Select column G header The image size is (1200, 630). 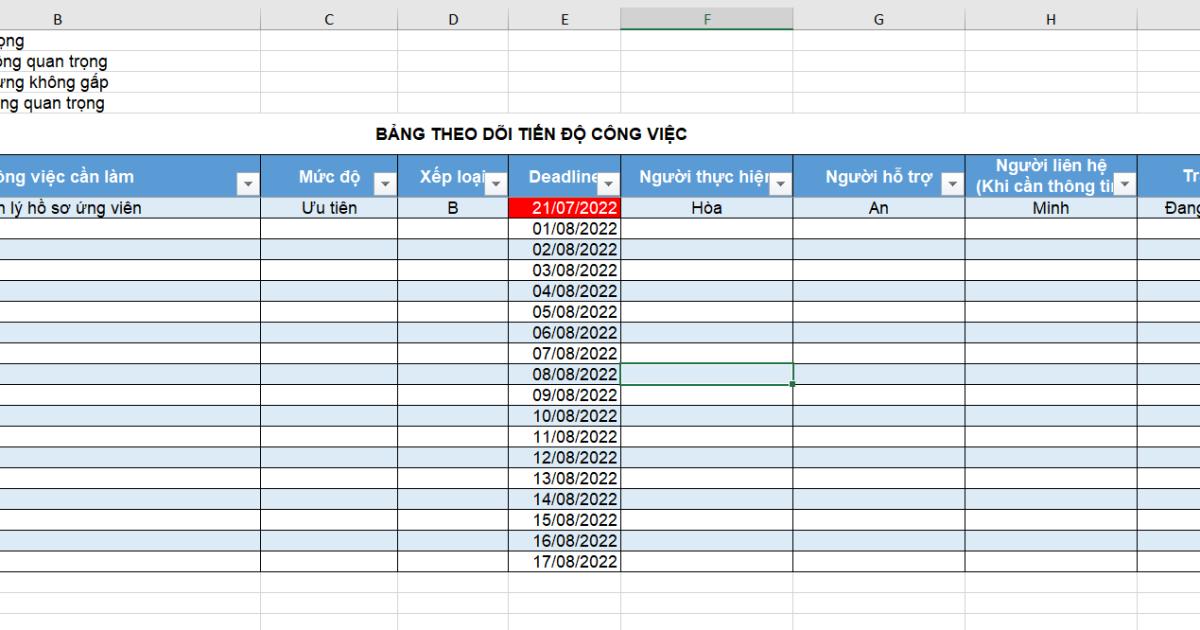879,19
